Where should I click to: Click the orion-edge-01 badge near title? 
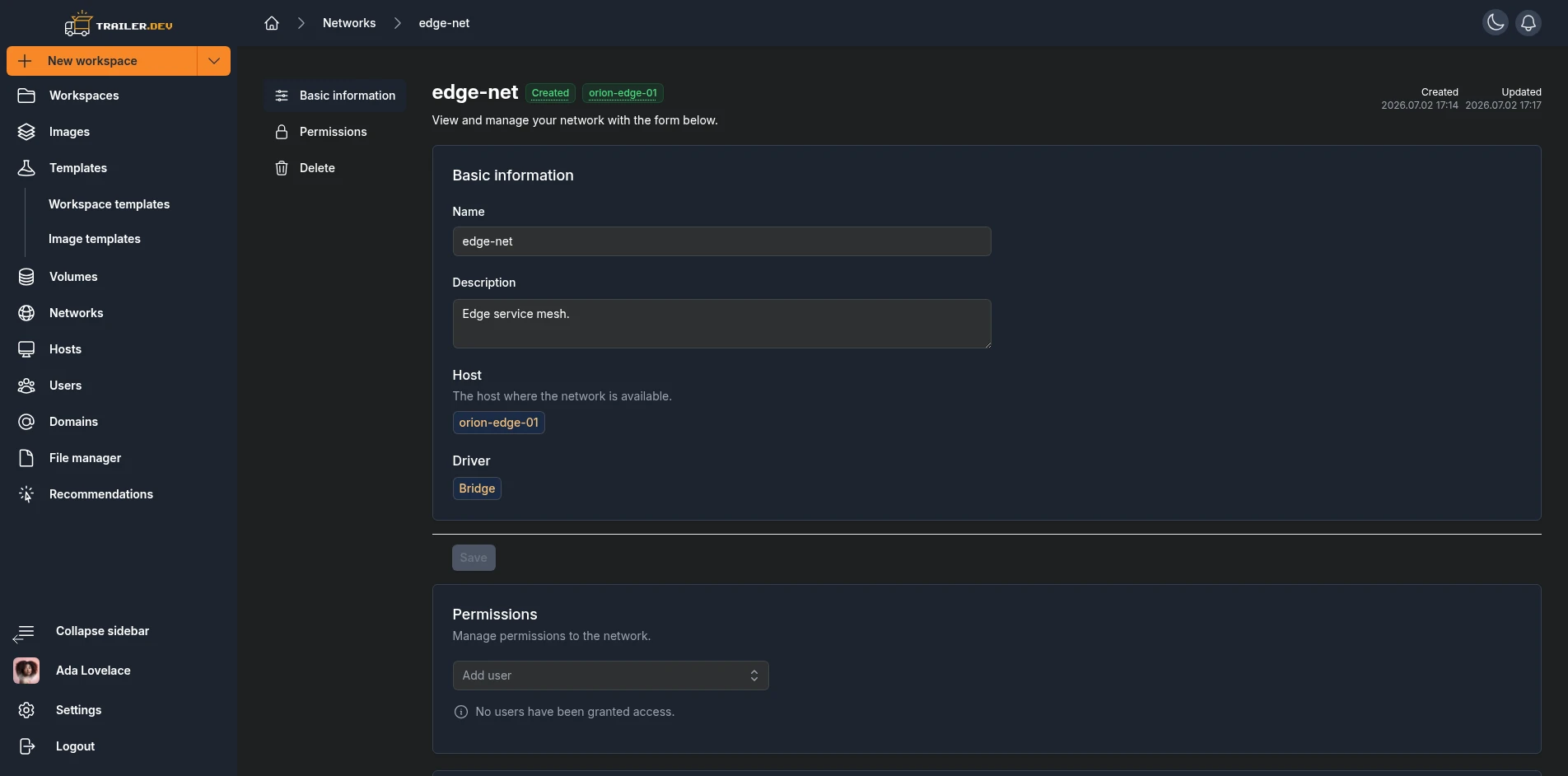(x=623, y=93)
